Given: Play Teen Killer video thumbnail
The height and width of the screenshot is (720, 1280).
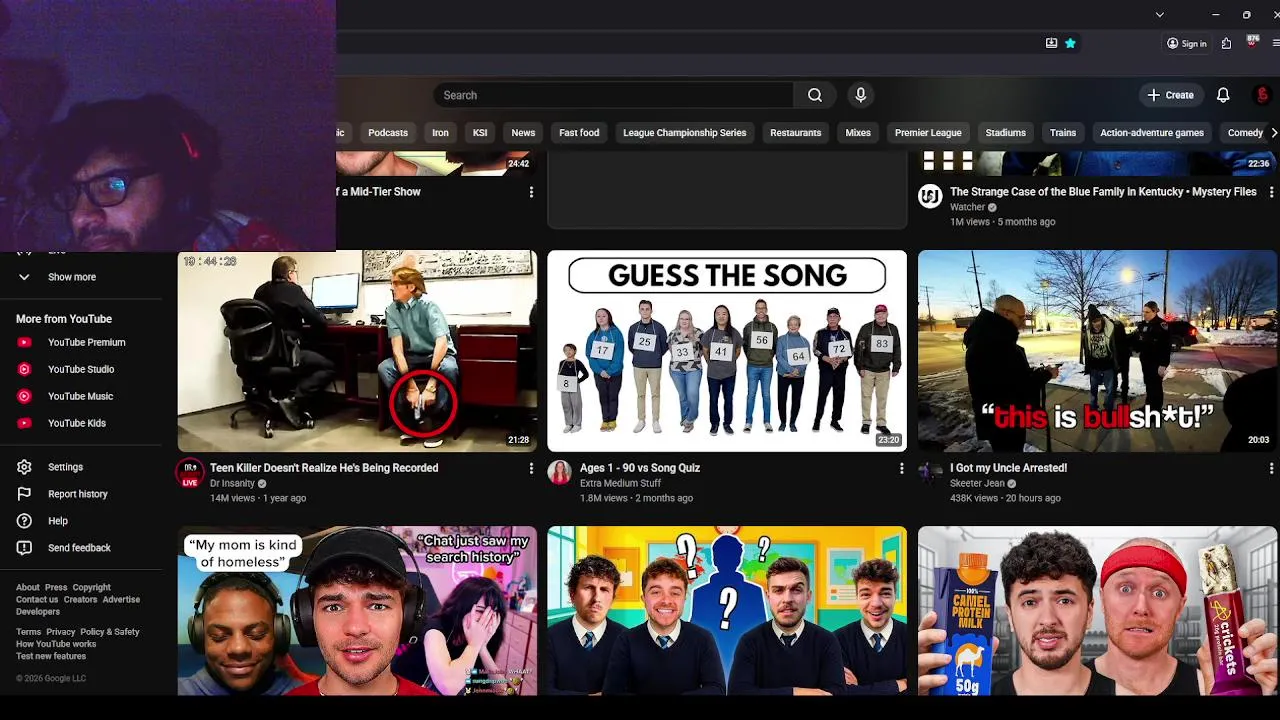Looking at the screenshot, I should click(x=357, y=351).
